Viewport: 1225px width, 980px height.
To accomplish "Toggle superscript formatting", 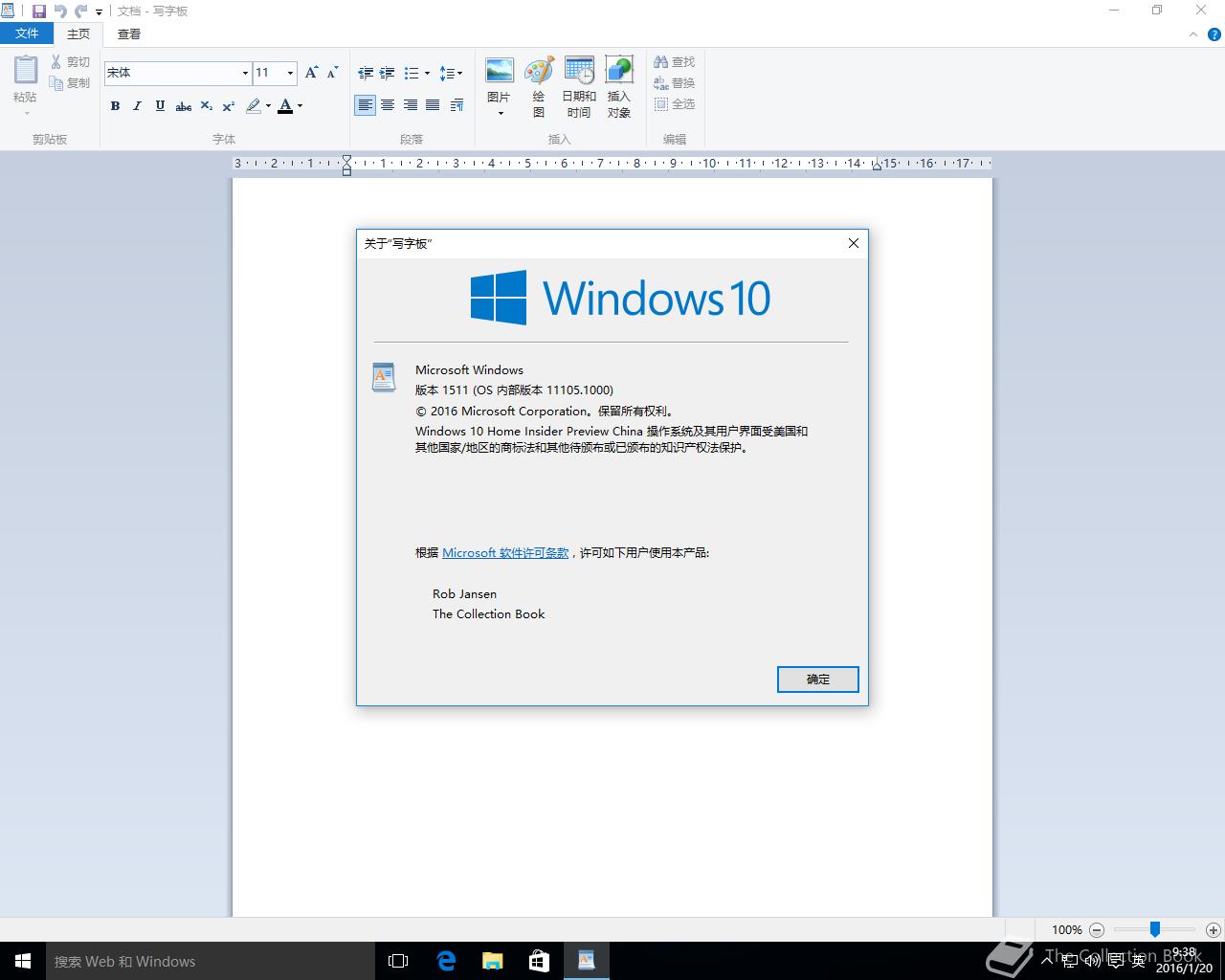I will tap(229, 106).
